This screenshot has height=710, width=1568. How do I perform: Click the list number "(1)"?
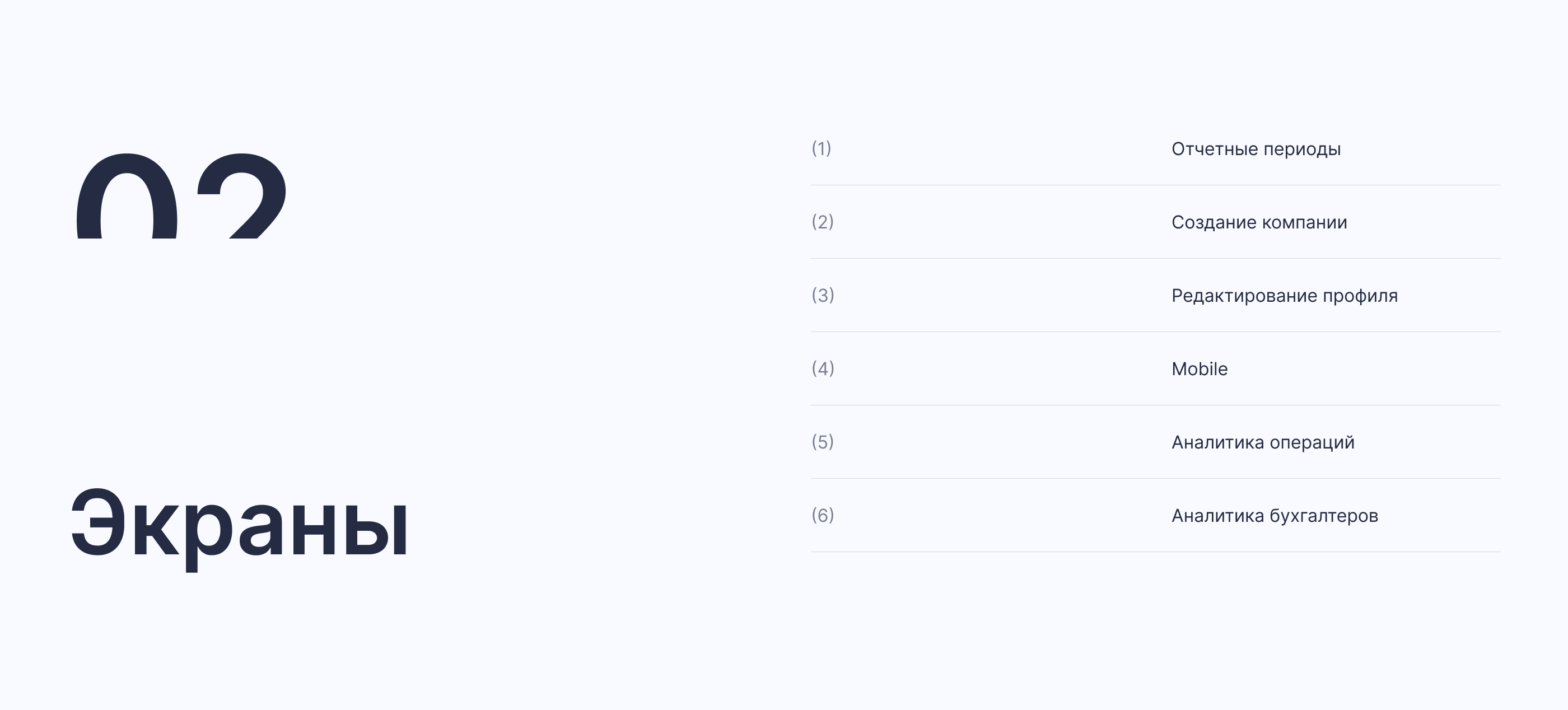(821, 148)
